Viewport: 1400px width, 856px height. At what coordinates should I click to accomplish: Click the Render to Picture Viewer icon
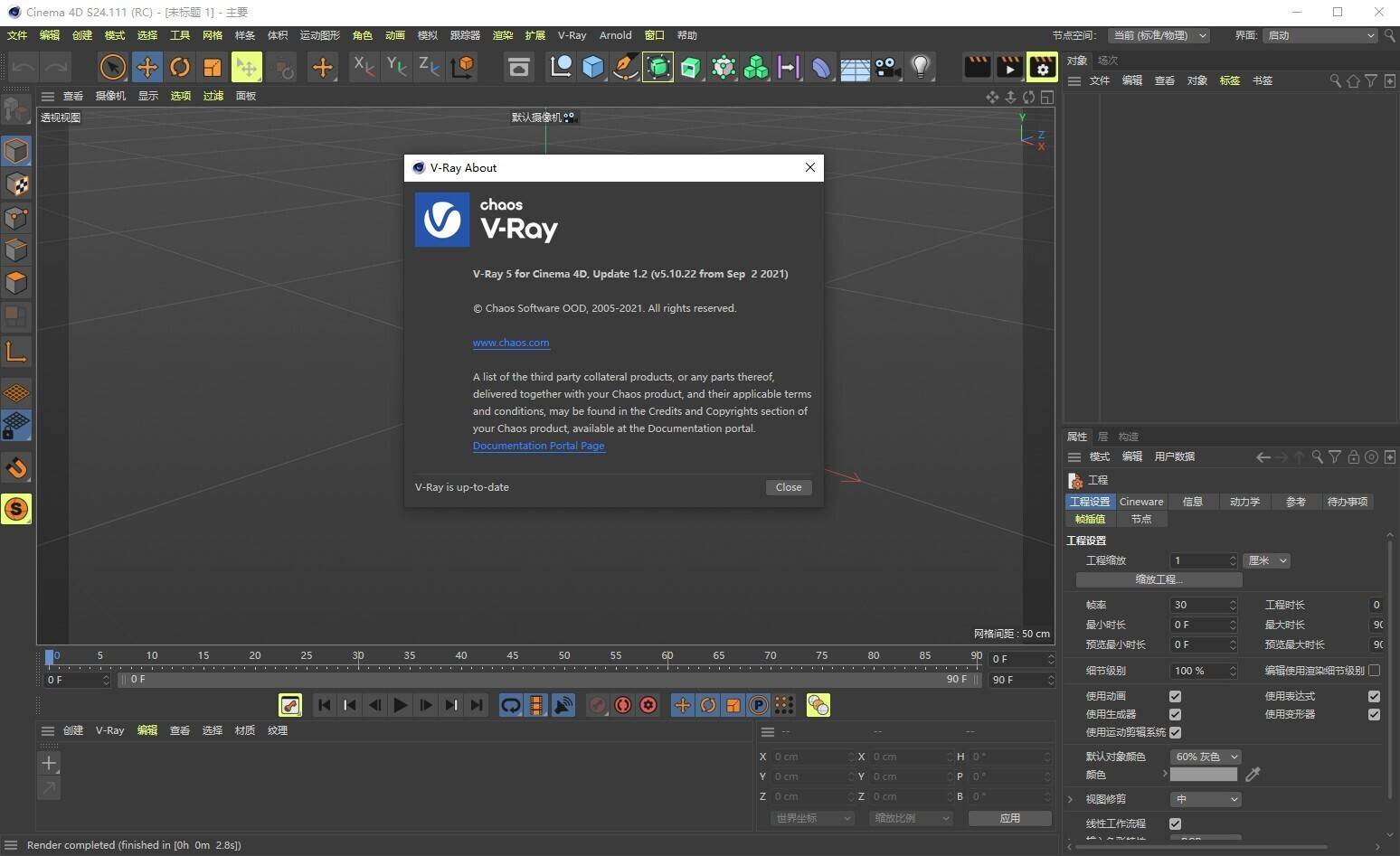click(x=1008, y=67)
